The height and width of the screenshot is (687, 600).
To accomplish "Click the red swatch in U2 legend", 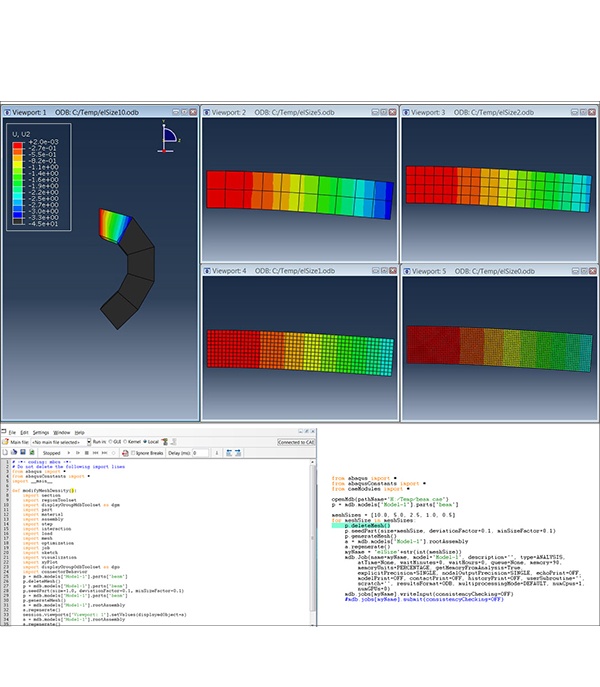I will (x=17, y=145).
